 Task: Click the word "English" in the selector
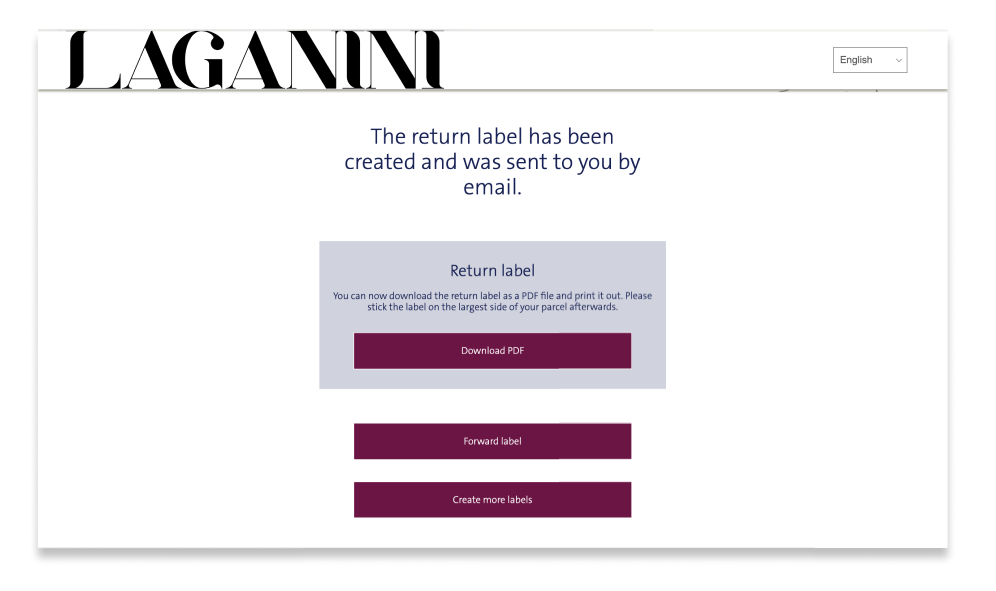coord(856,60)
